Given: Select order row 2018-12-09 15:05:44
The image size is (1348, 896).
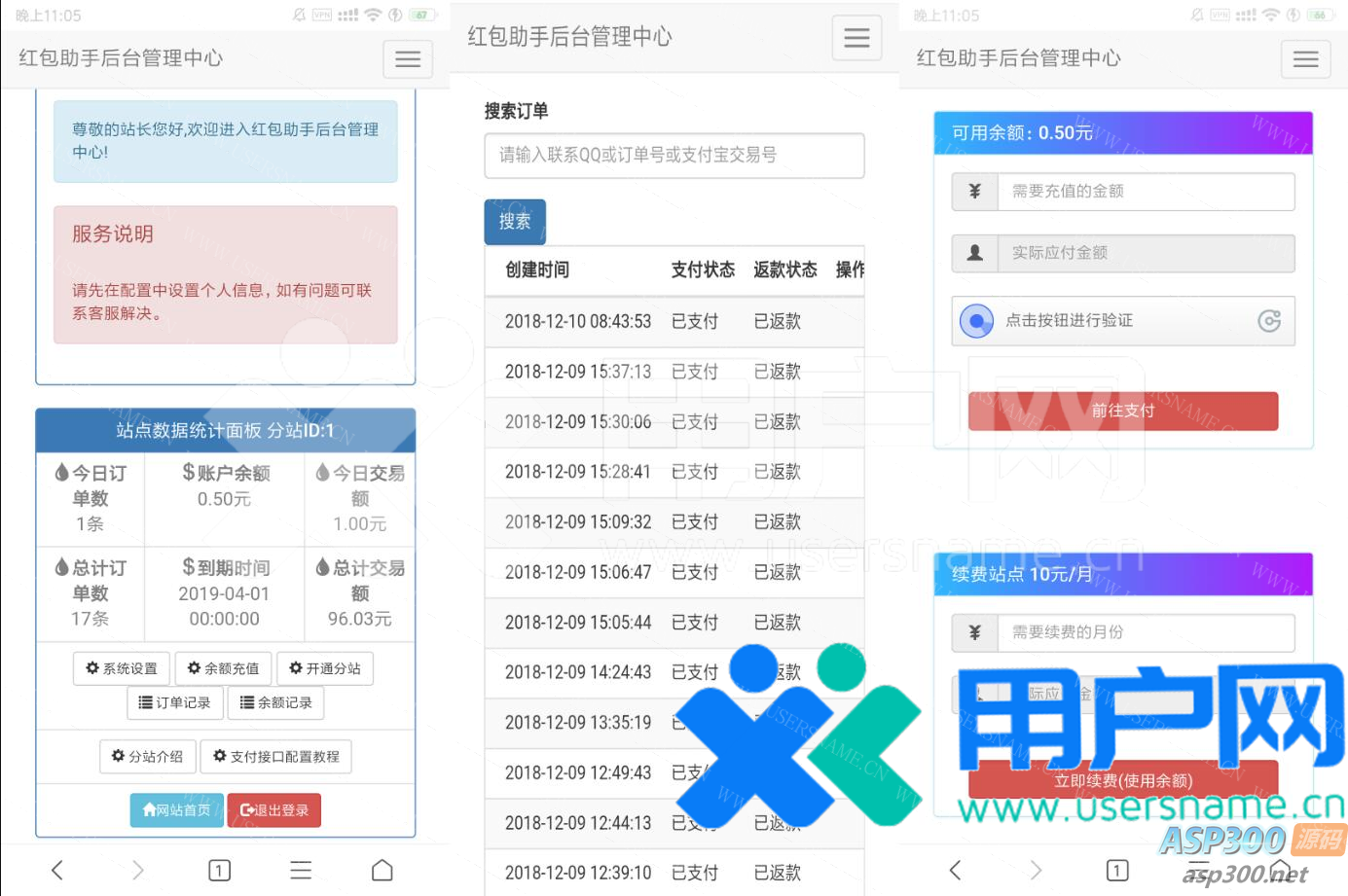Looking at the screenshot, I should (674, 623).
